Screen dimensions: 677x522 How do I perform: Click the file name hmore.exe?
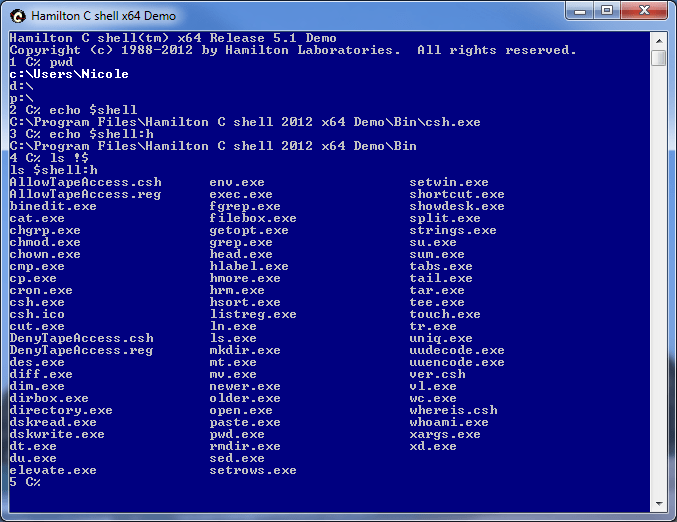(x=245, y=278)
